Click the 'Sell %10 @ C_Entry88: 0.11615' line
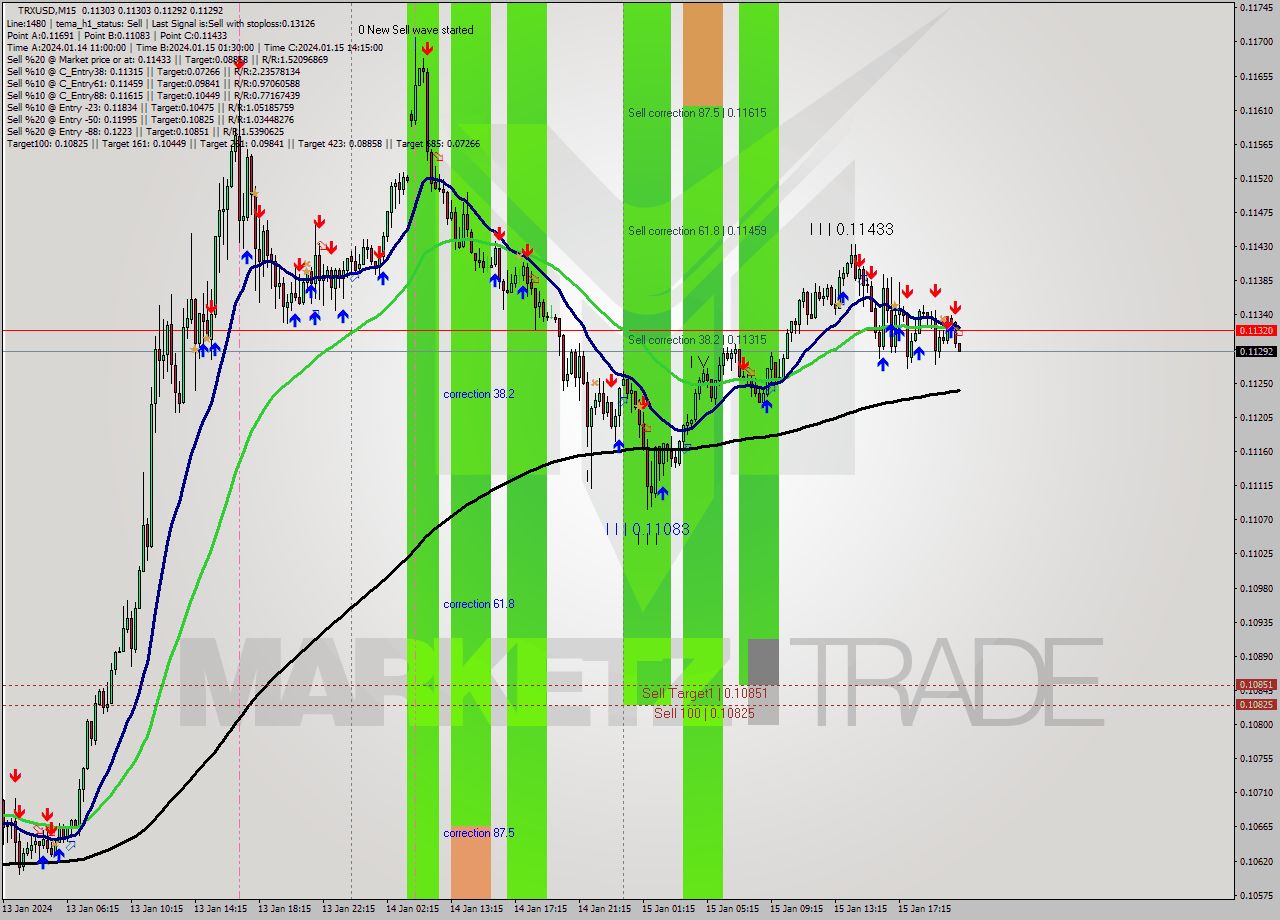The width and height of the screenshot is (1280, 920). (153, 95)
